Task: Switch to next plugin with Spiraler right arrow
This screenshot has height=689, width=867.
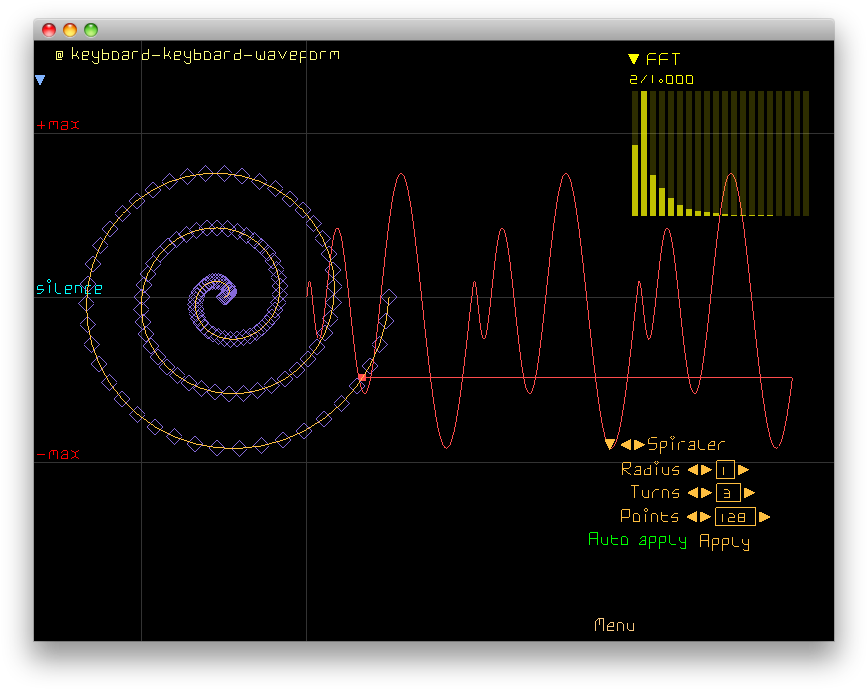Action: [639, 444]
